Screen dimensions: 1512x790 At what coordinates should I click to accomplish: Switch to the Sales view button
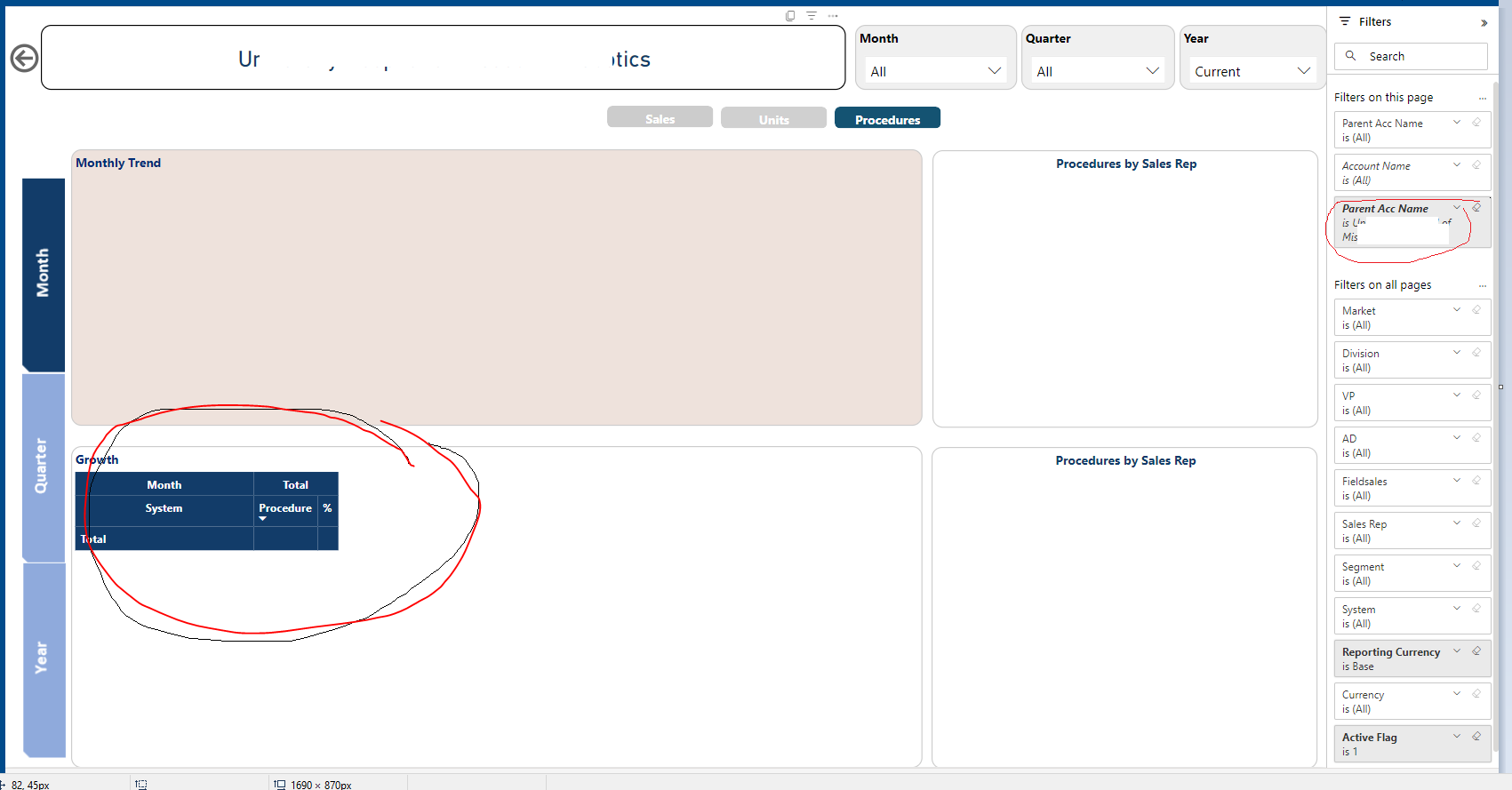[660, 118]
